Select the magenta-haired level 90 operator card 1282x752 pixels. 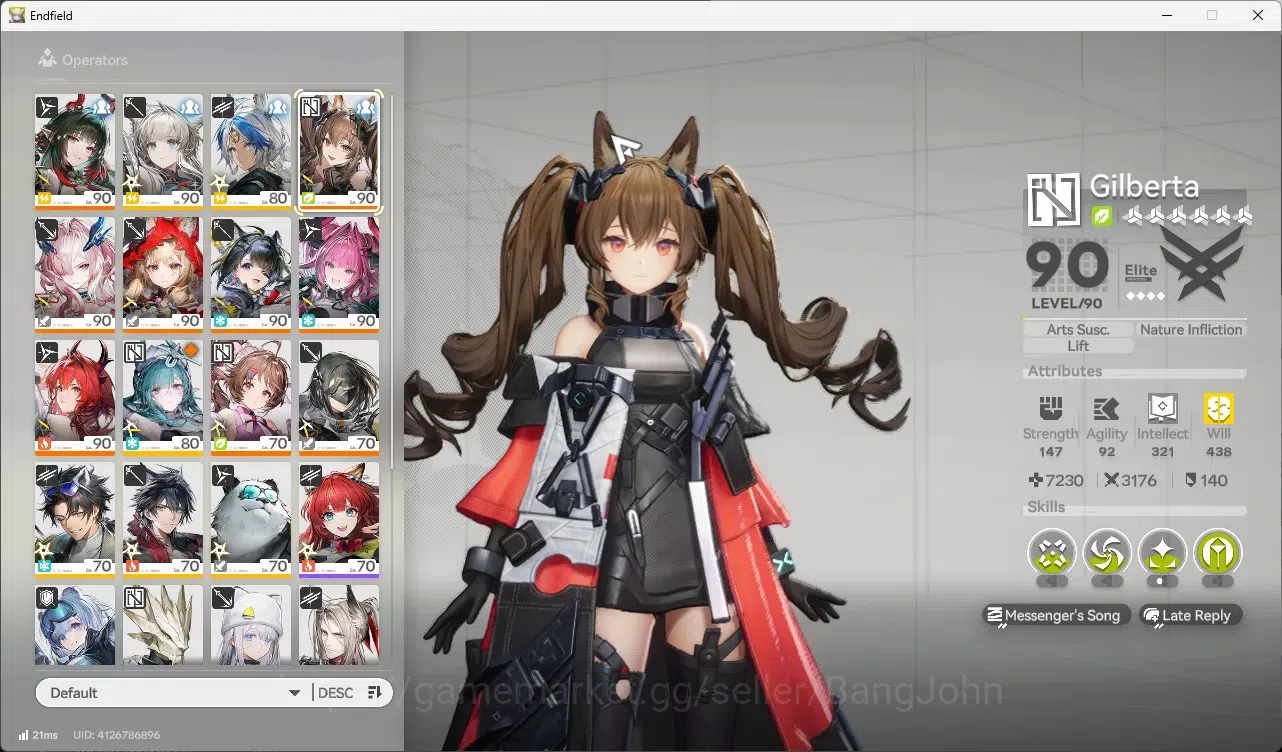tap(339, 275)
